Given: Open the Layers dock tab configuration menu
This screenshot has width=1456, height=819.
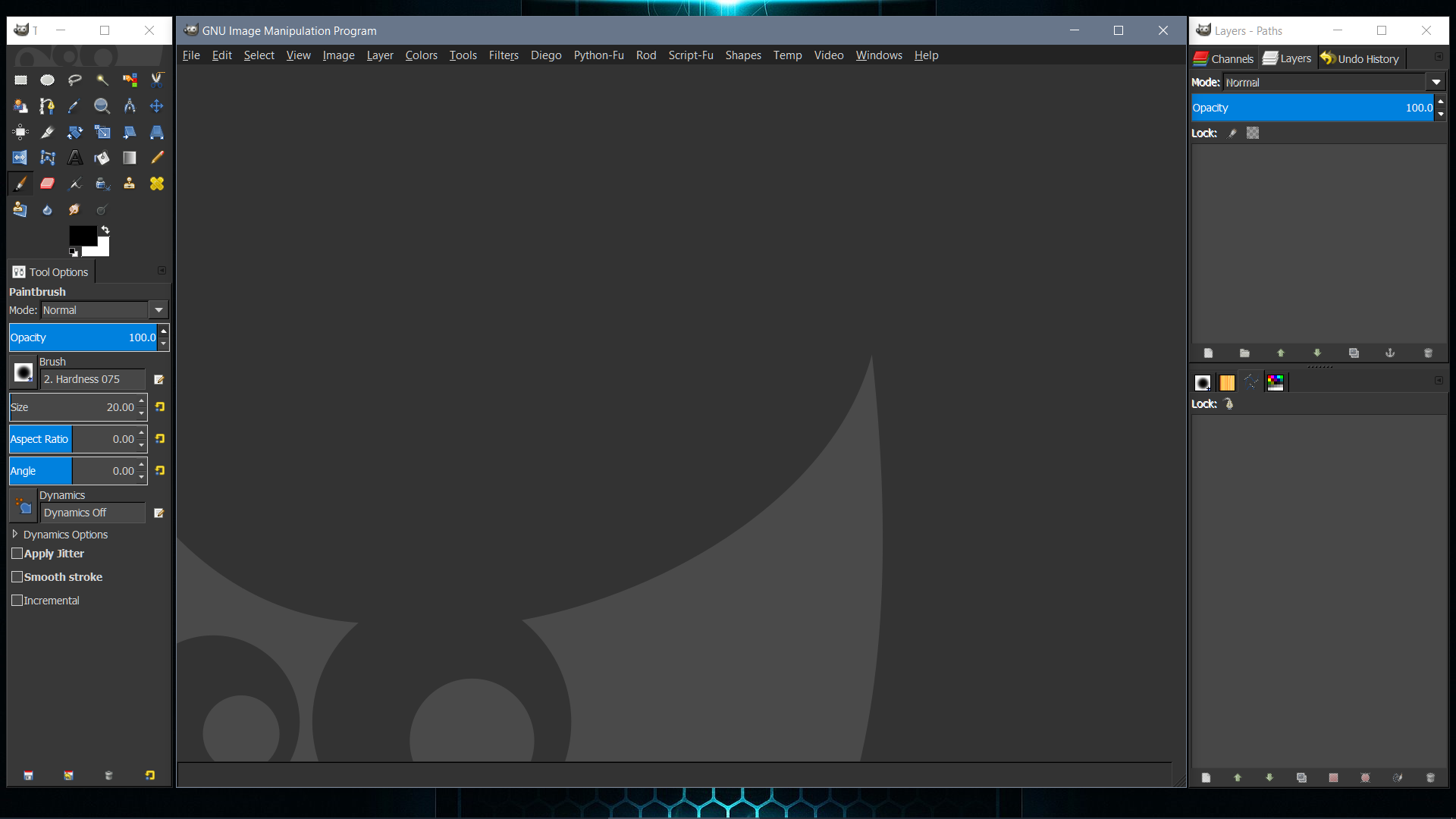Looking at the screenshot, I should (x=1439, y=57).
